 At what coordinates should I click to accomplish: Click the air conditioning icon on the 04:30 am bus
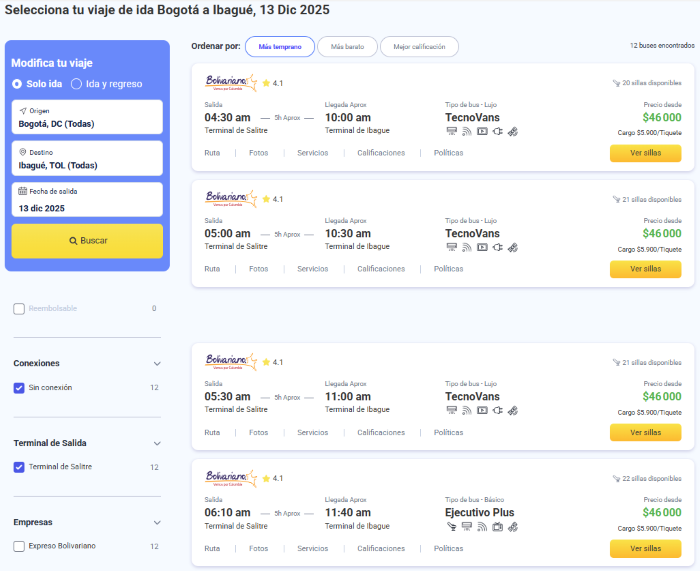451,131
